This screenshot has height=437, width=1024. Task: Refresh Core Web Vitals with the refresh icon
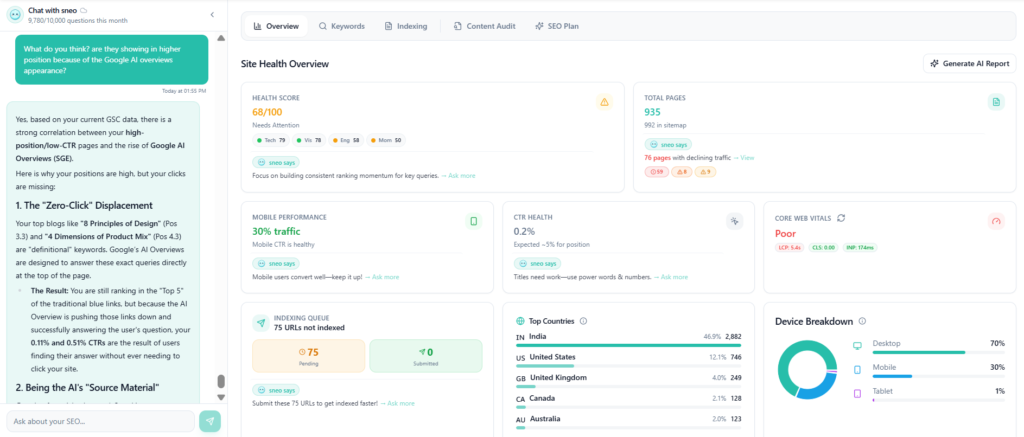pyautogui.click(x=841, y=217)
